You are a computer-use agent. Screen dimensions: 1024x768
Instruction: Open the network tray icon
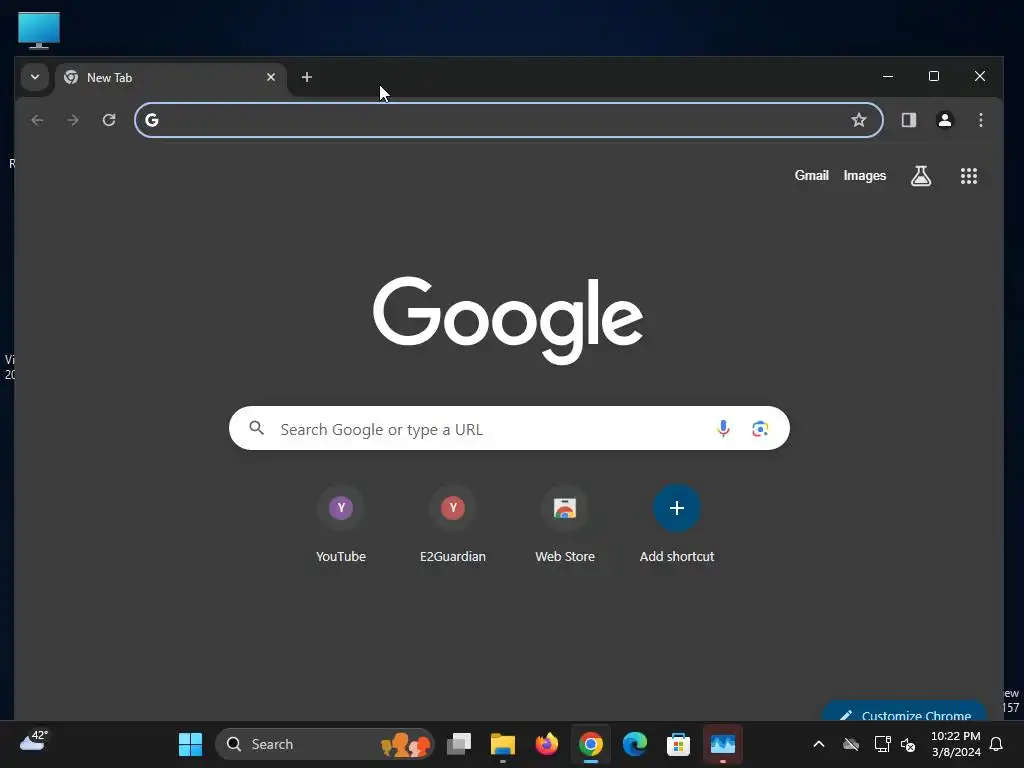[x=882, y=744]
